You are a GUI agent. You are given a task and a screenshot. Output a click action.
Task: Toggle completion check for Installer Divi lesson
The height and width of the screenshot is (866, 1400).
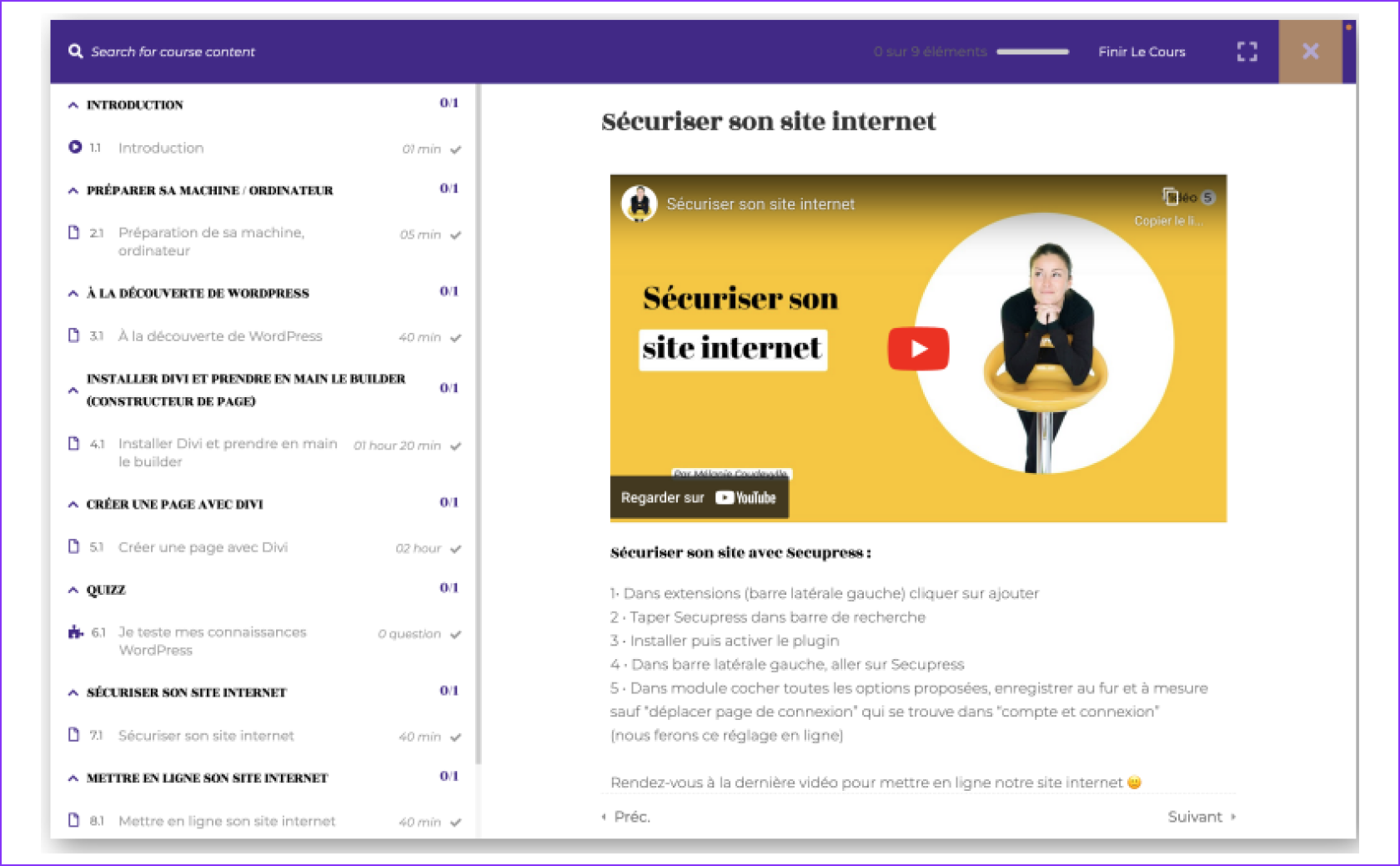[x=456, y=446]
